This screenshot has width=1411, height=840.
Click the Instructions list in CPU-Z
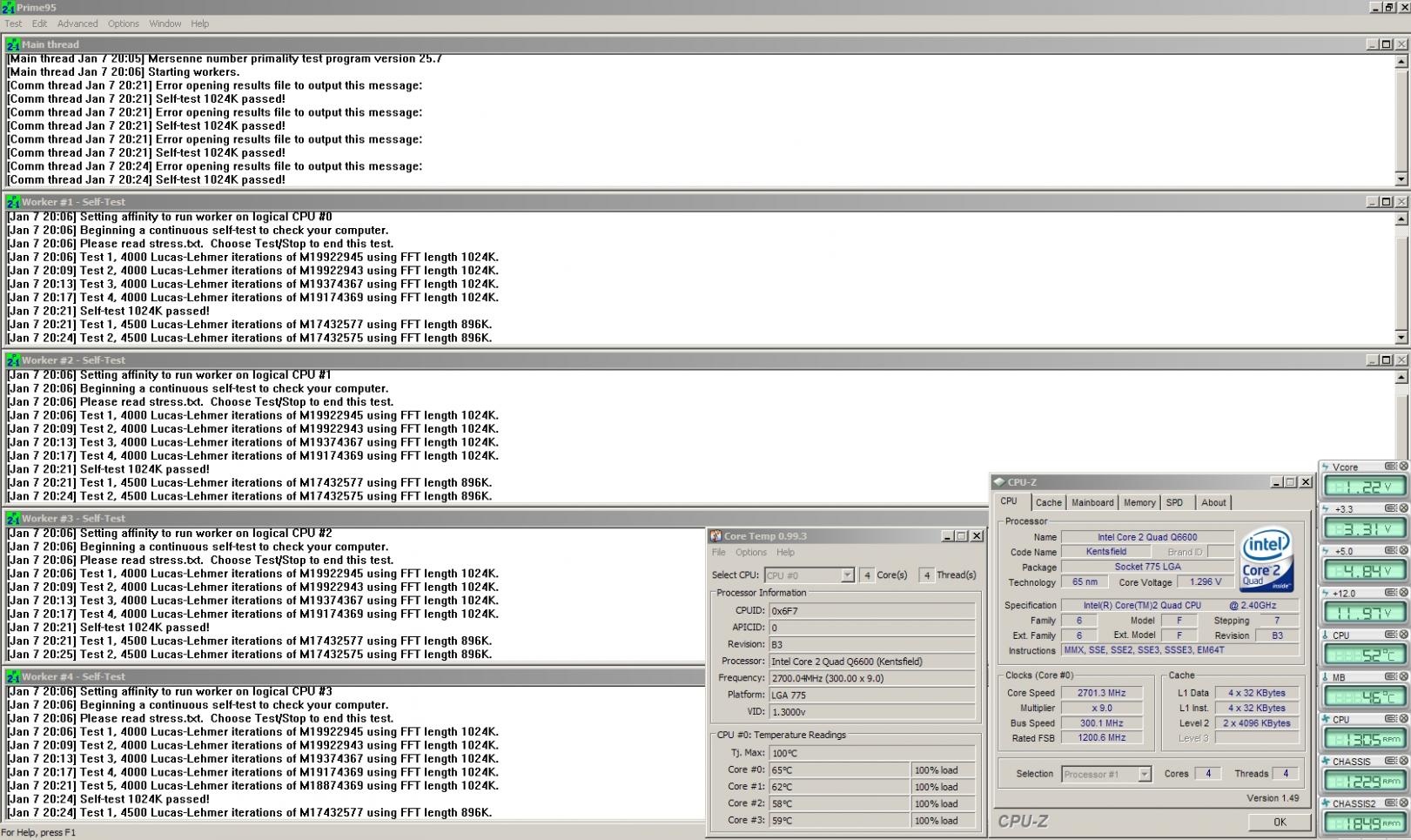pos(1179,650)
